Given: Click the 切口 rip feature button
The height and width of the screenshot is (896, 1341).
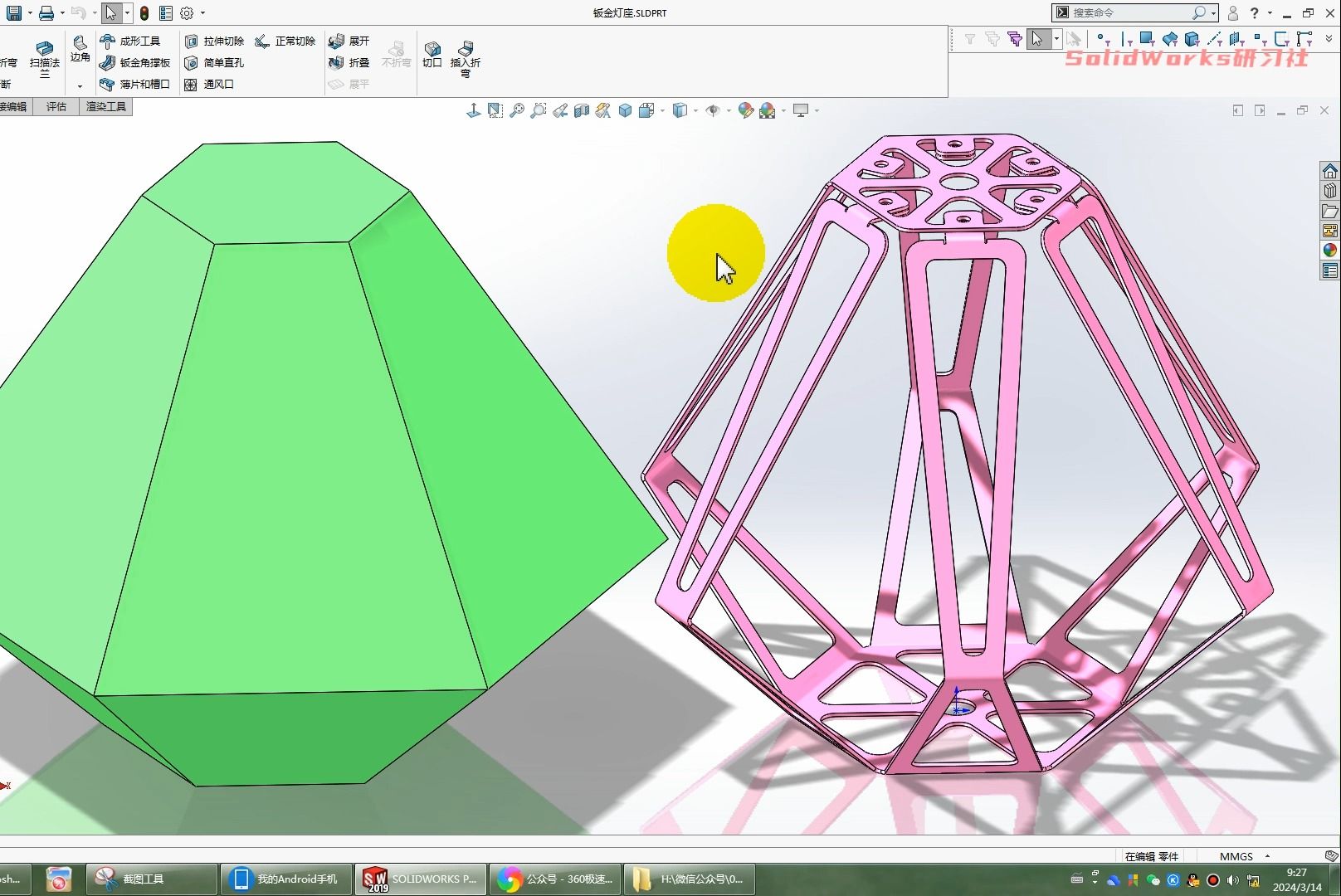Looking at the screenshot, I should (x=432, y=54).
